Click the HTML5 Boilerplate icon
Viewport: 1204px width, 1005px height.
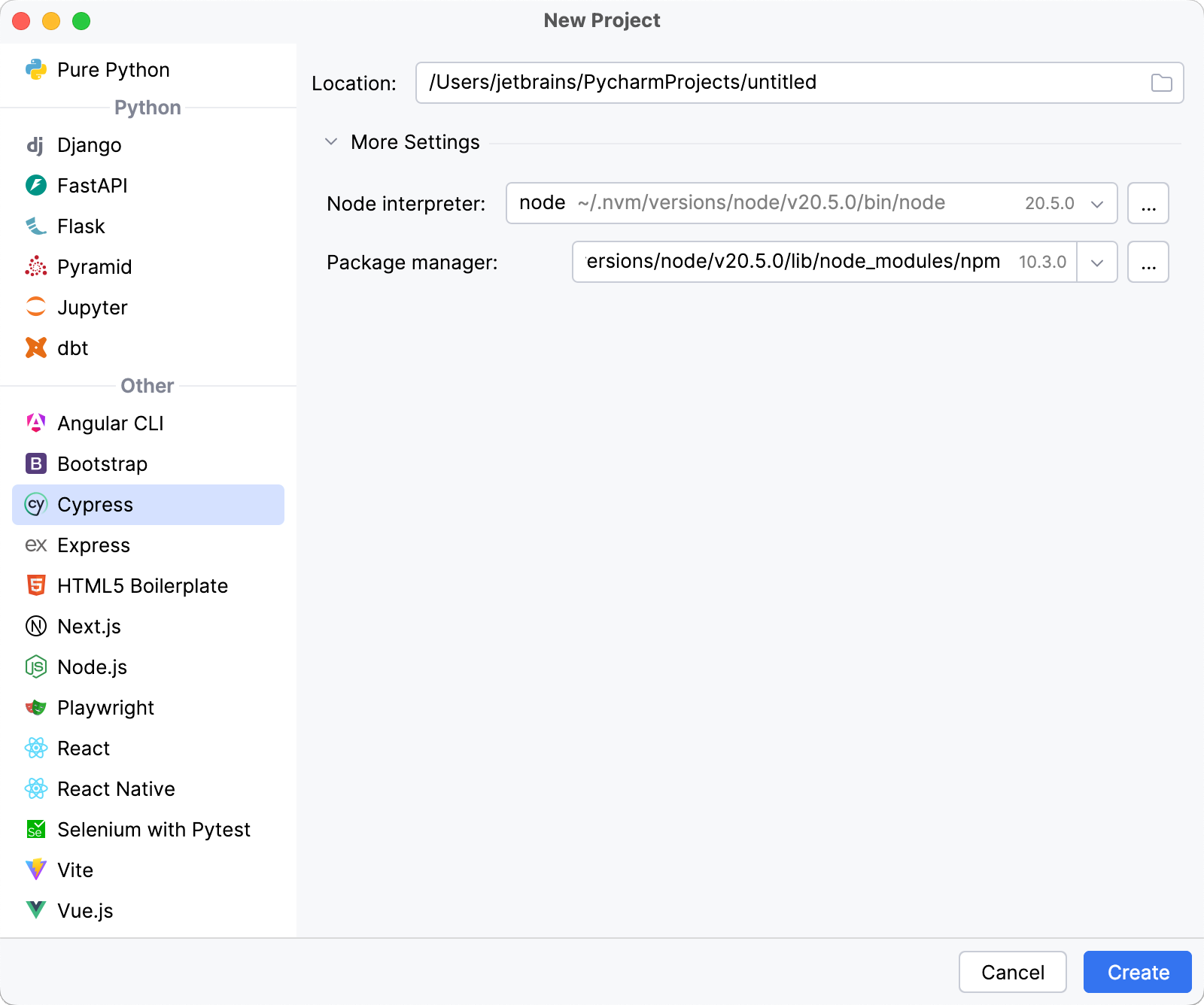35,585
